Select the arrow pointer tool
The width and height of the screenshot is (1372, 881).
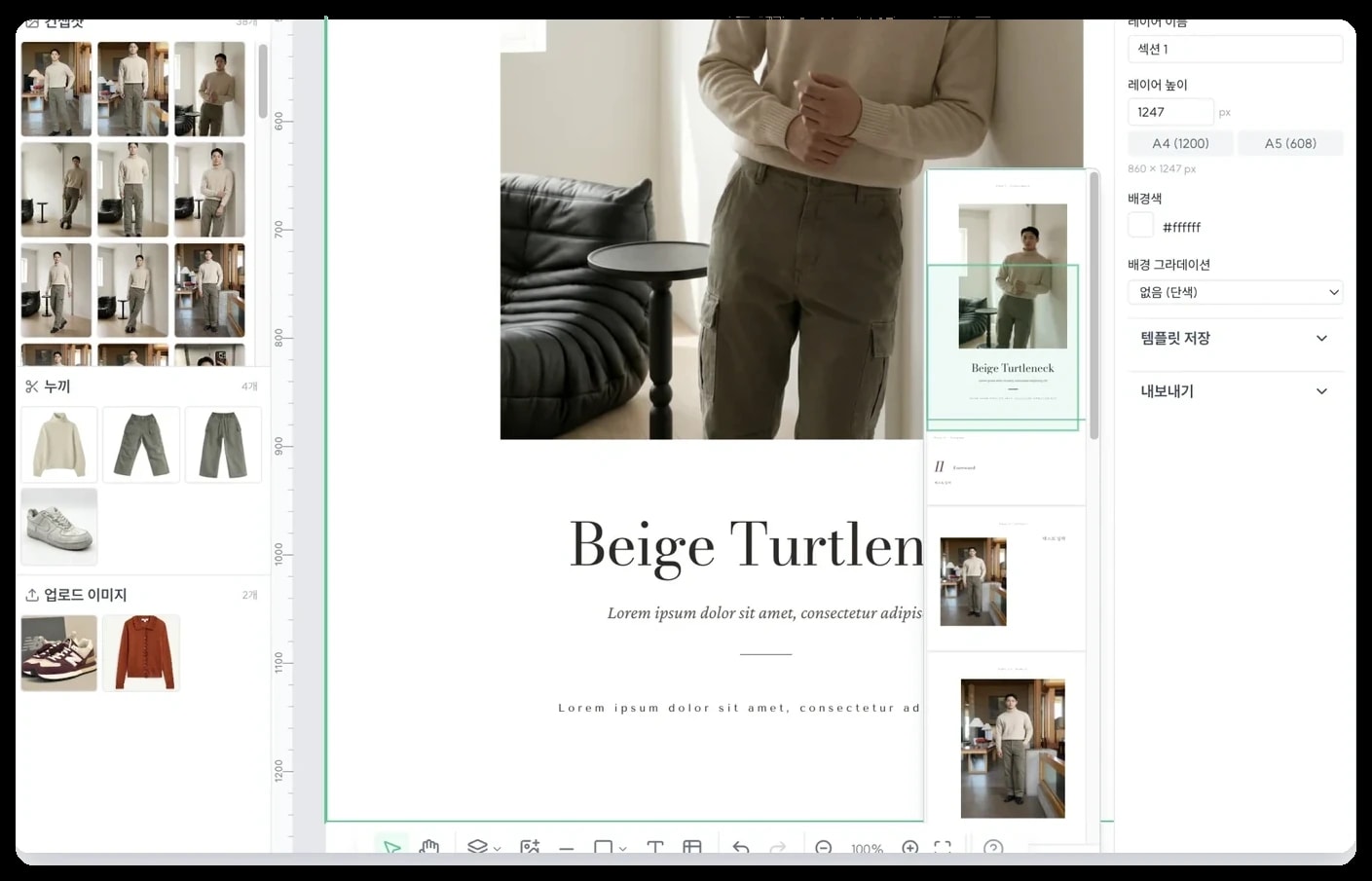click(391, 848)
